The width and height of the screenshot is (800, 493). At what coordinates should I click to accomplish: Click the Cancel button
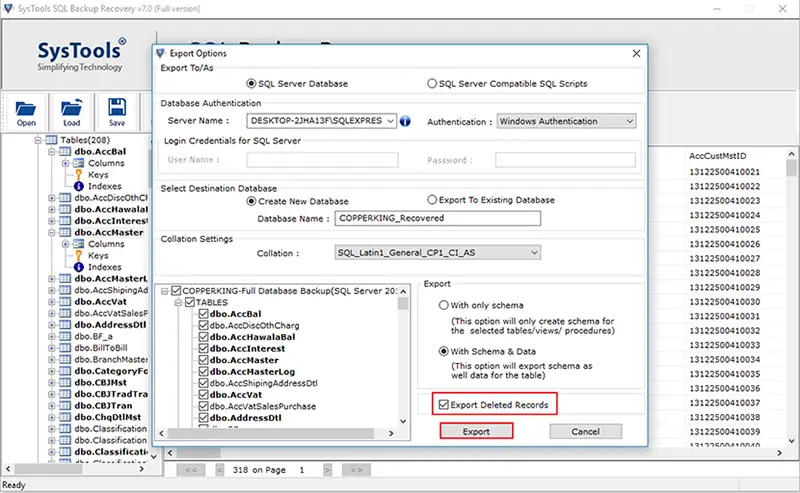pos(585,431)
